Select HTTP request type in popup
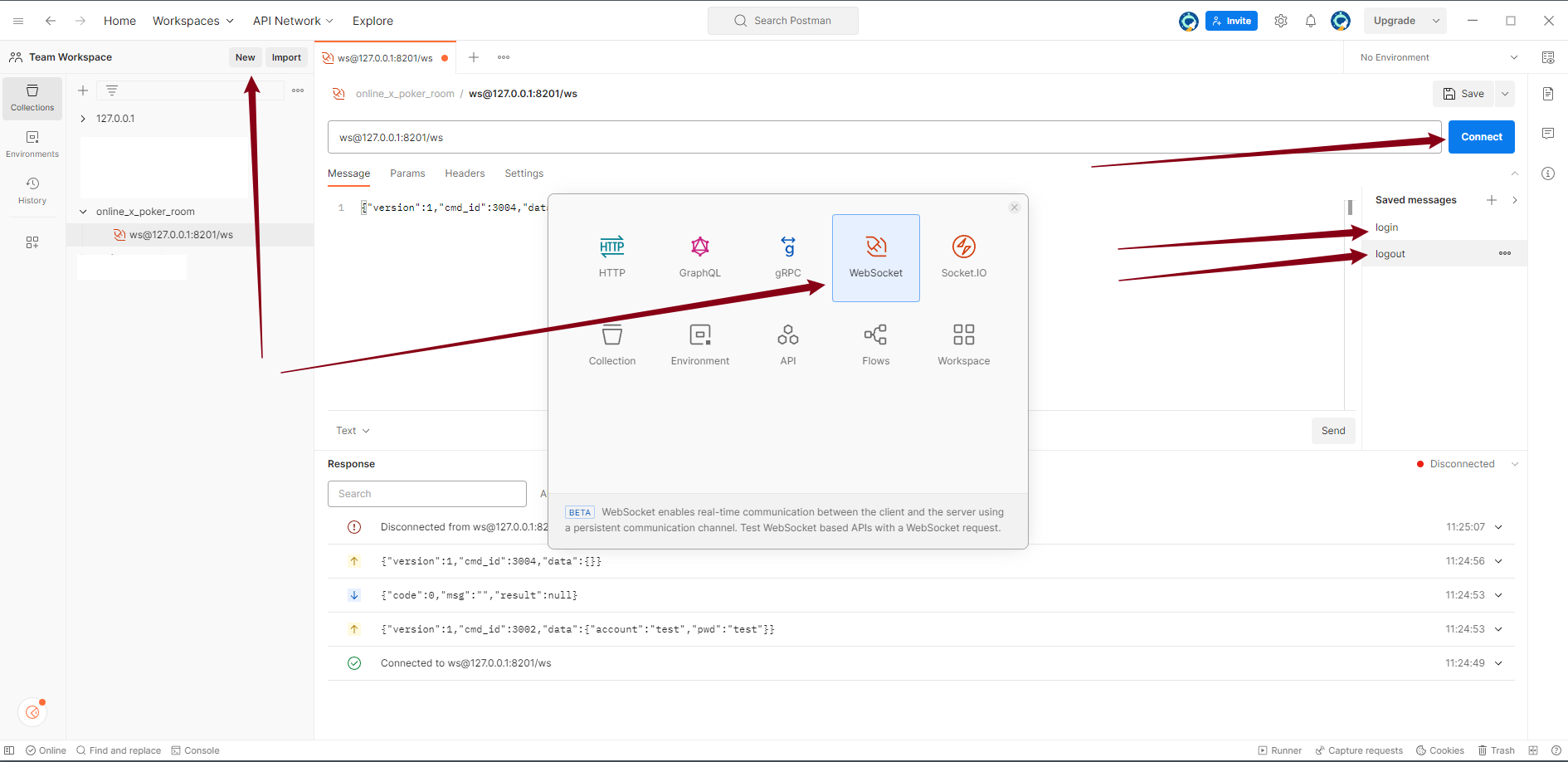1568x762 pixels. point(612,257)
